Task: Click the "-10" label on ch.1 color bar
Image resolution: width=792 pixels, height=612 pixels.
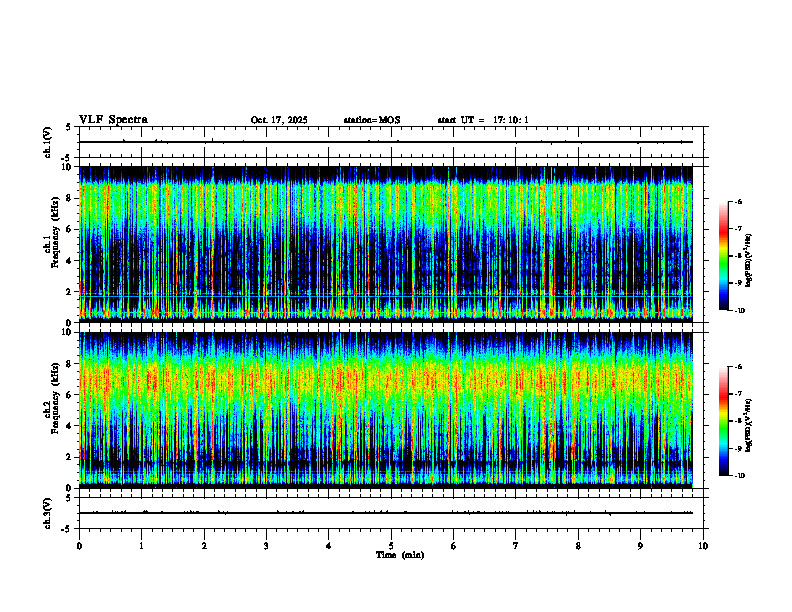Action: [739, 311]
